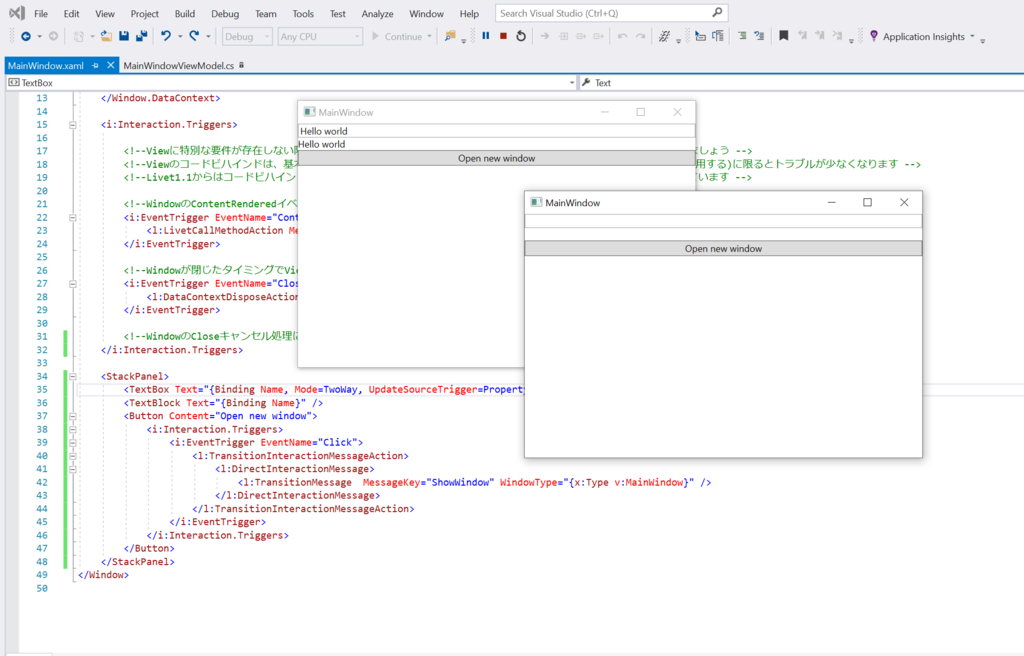Viewport: 1024px width, 656px height.
Task: Click the Save All icon
Action: pos(141,37)
